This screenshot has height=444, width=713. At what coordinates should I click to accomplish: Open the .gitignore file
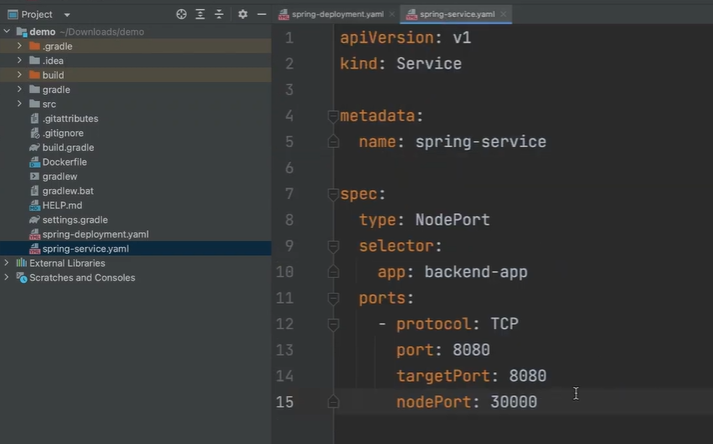[63, 133]
